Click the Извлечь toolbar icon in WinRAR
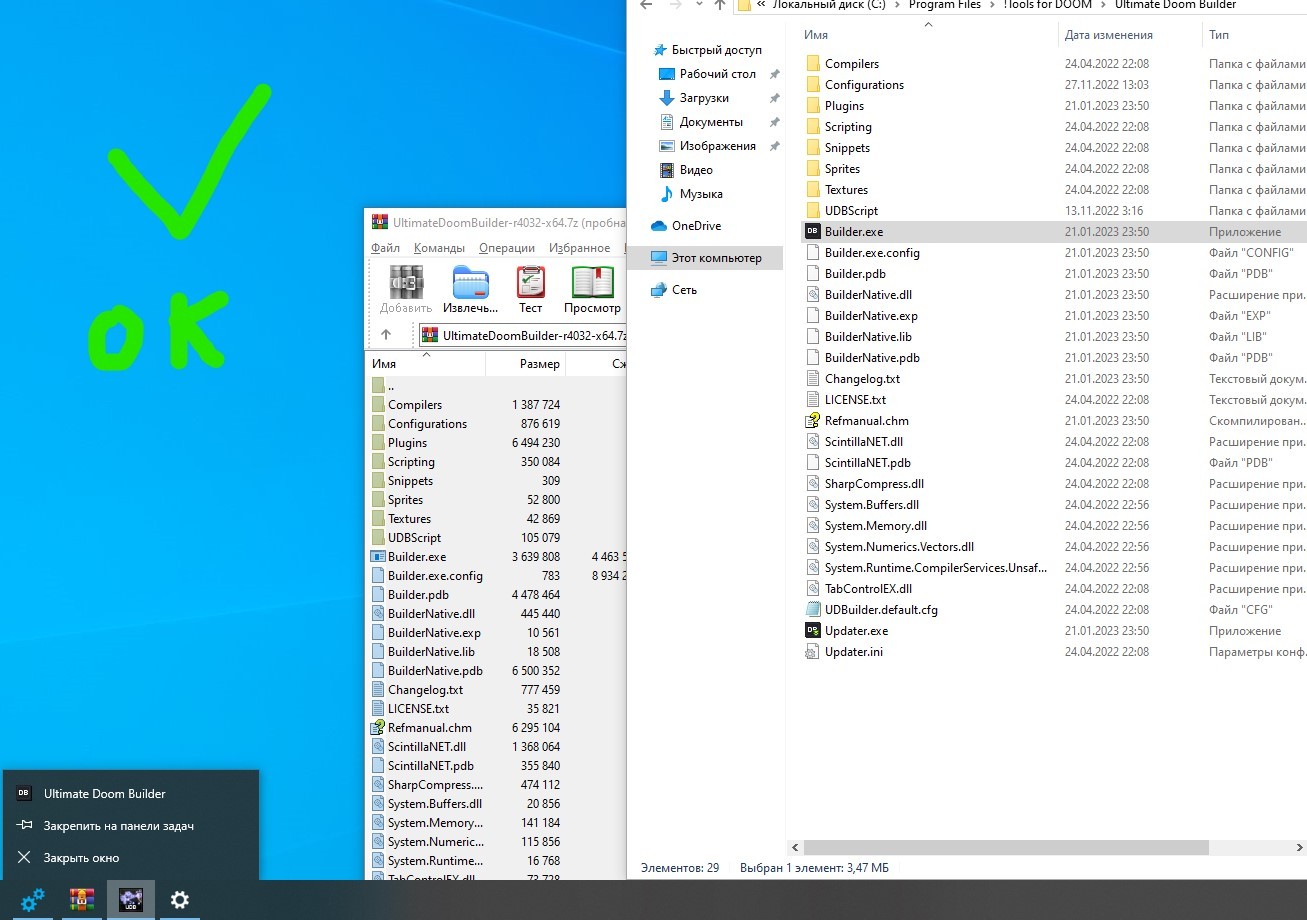Viewport: 1307px width, 920px height. click(470, 283)
